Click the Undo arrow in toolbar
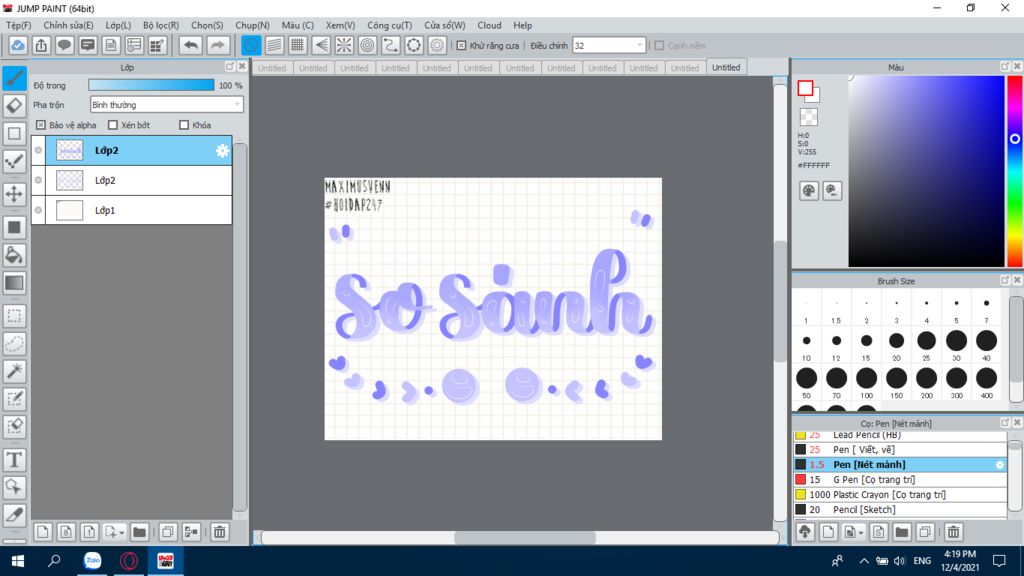The image size is (1024, 576). pos(191,45)
